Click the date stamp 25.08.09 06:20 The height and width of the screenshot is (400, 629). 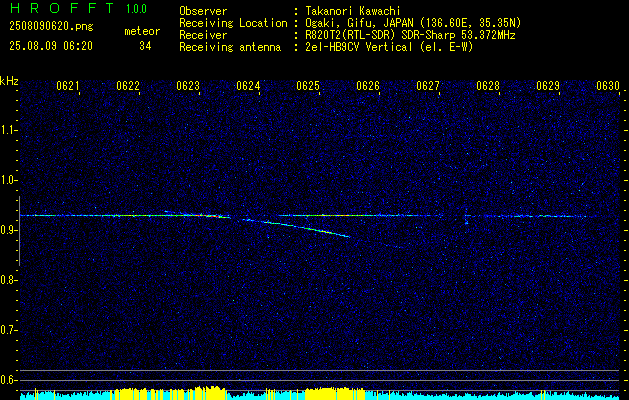point(51,46)
